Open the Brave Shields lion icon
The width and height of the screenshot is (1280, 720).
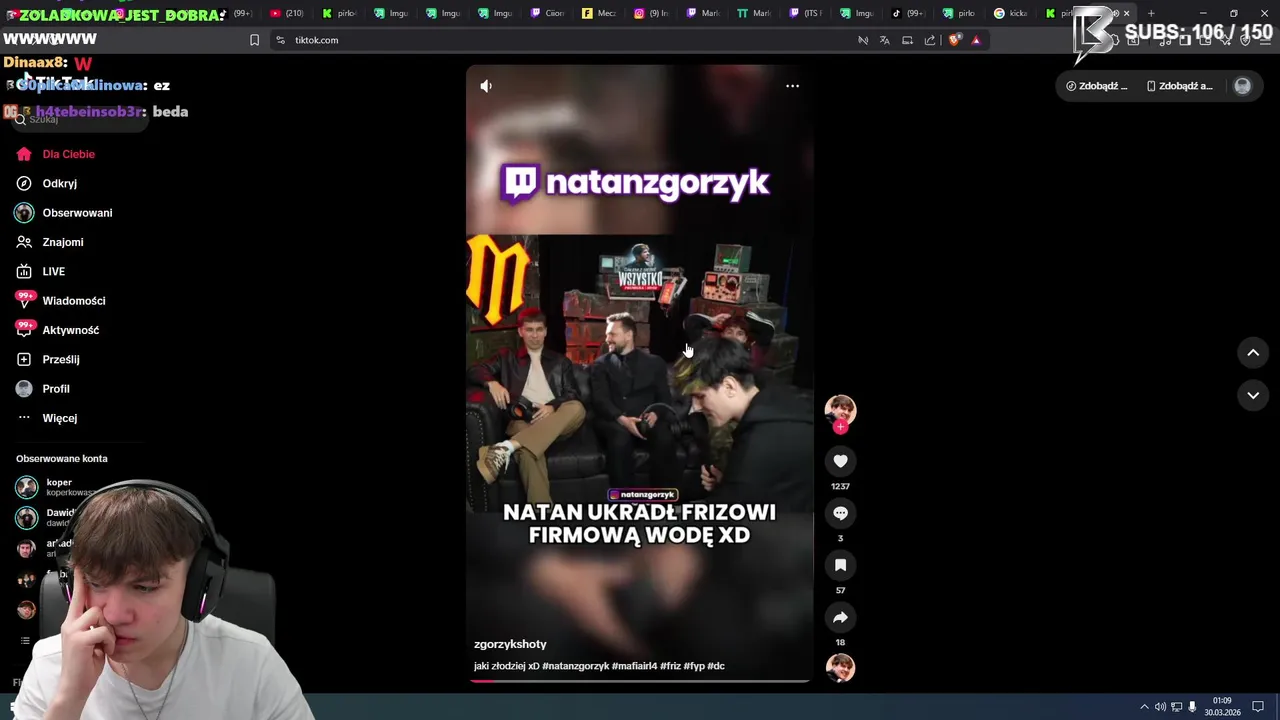click(954, 40)
